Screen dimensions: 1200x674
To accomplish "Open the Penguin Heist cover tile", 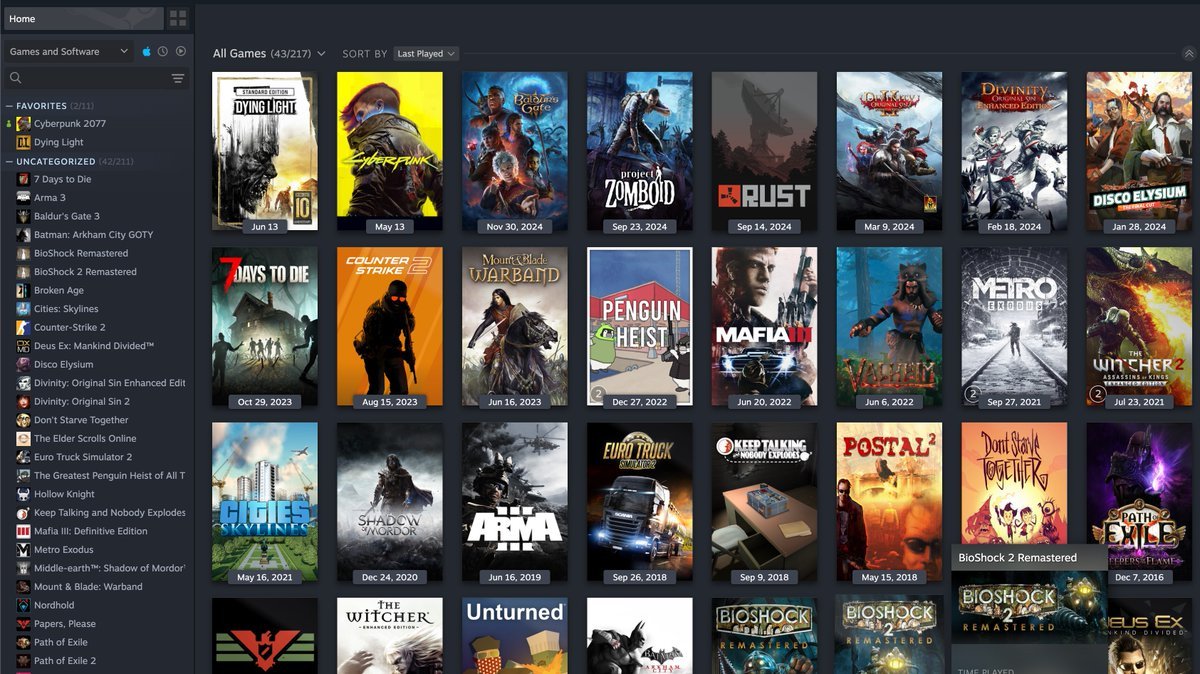I will [x=640, y=327].
